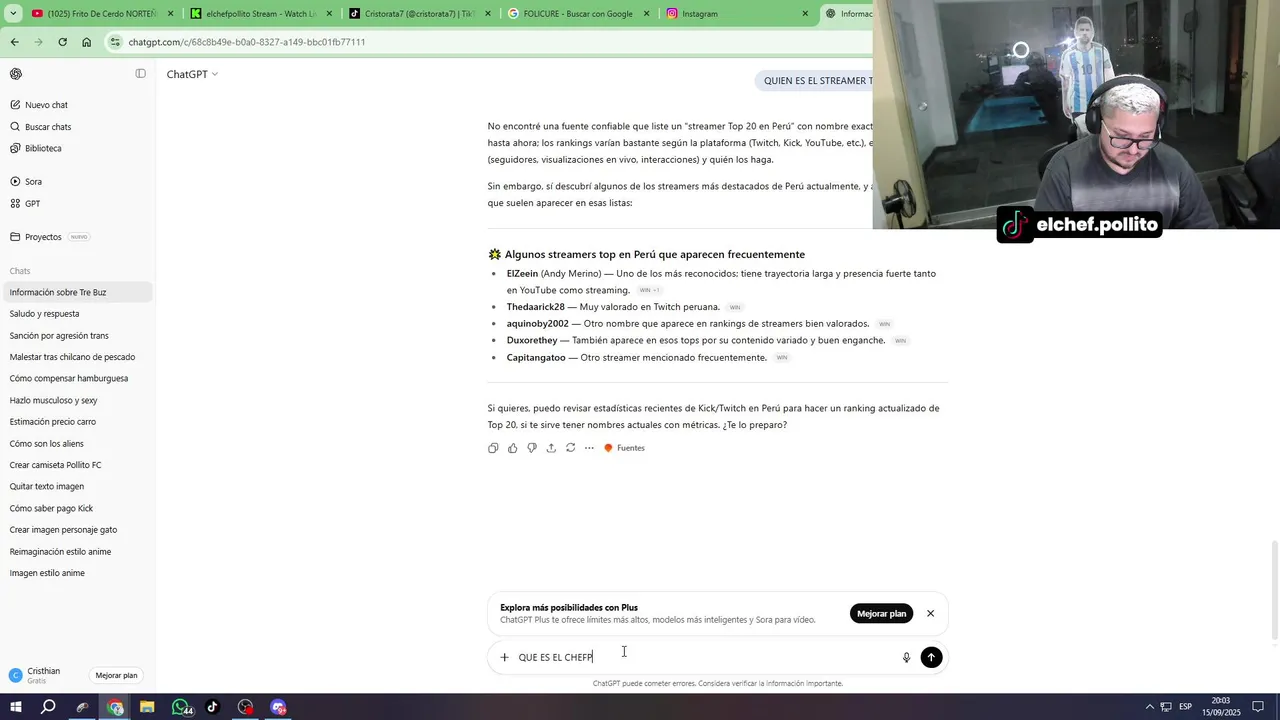The height and width of the screenshot is (720, 1280).
Task: Click the attach plus icon in composer
Action: (504, 657)
